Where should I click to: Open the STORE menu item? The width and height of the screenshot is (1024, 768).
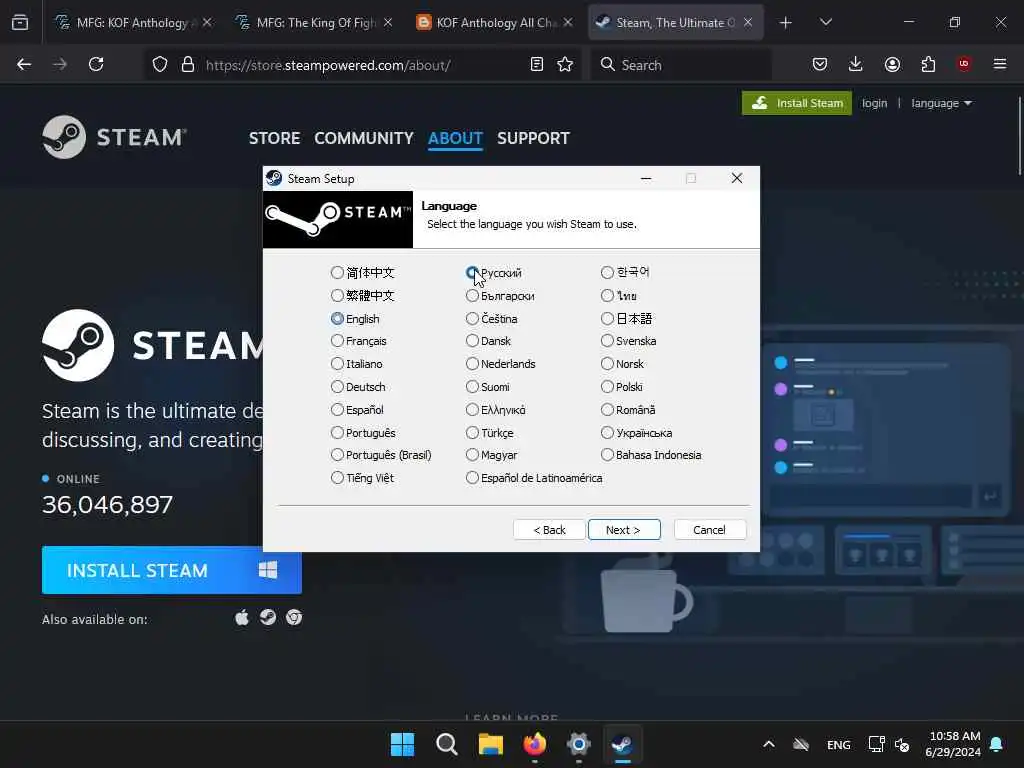(x=274, y=138)
